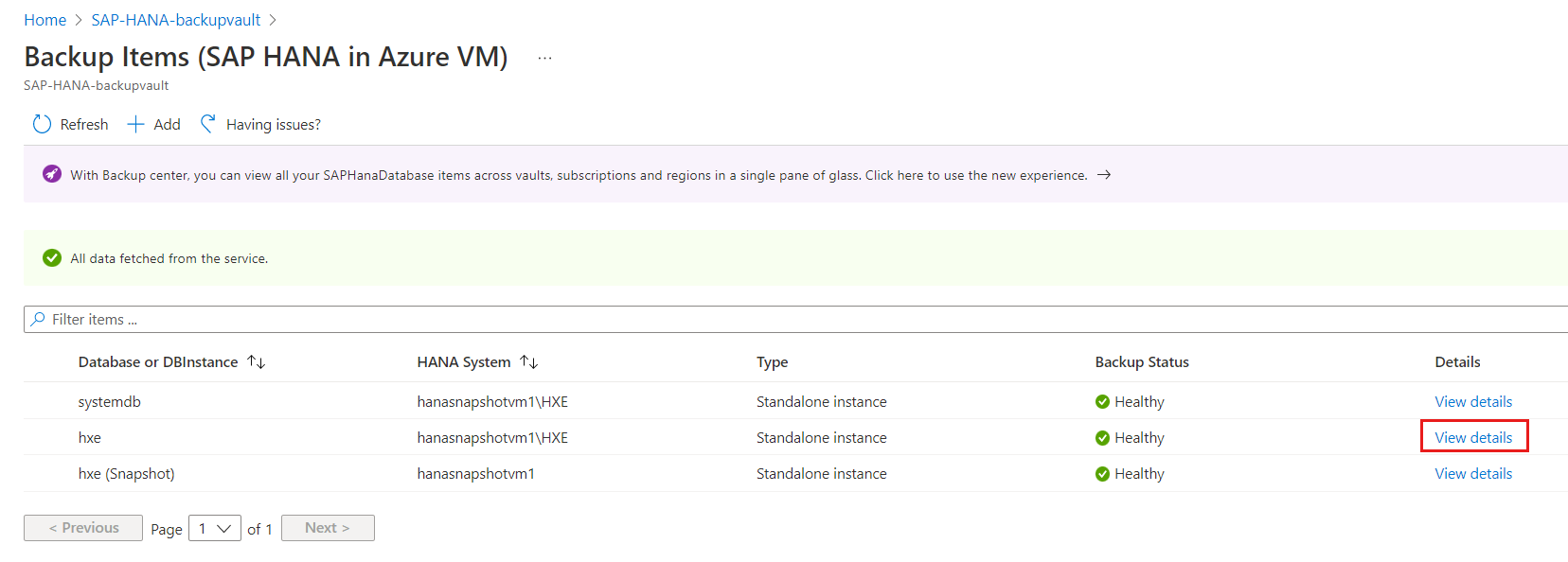The width and height of the screenshot is (1568, 562).
Task: Click the hxe (Snapshot) row name
Action: 126,474
